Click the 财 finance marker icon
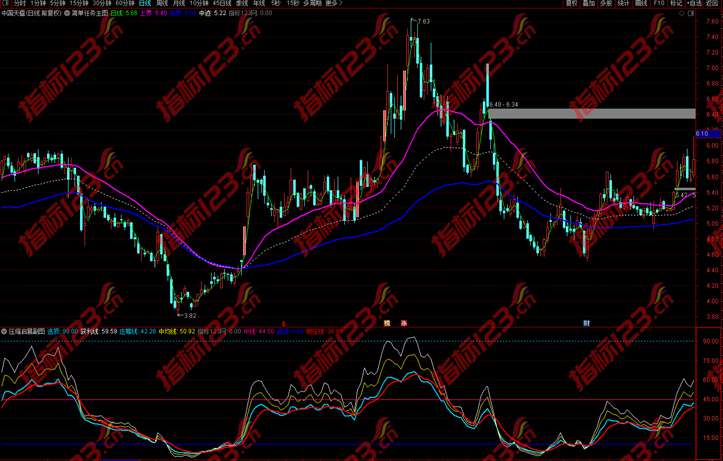This screenshot has width=723, height=461. pos(587,323)
